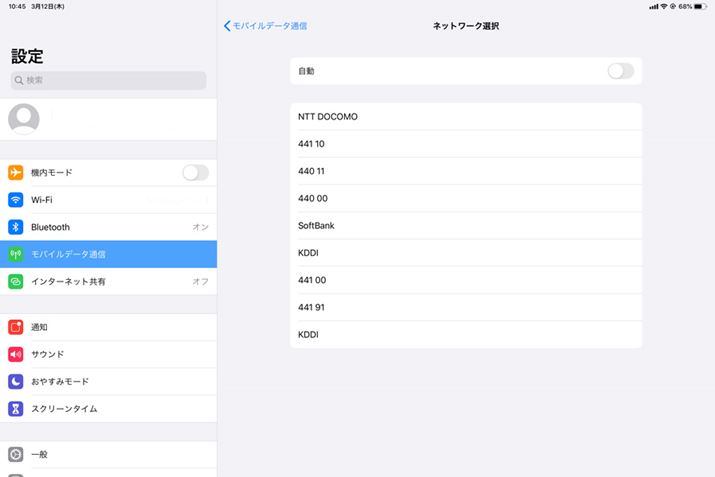The image size is (715, 477).
Task: Tap the 10:45 clock in status bar
Action: click(17, 6)
